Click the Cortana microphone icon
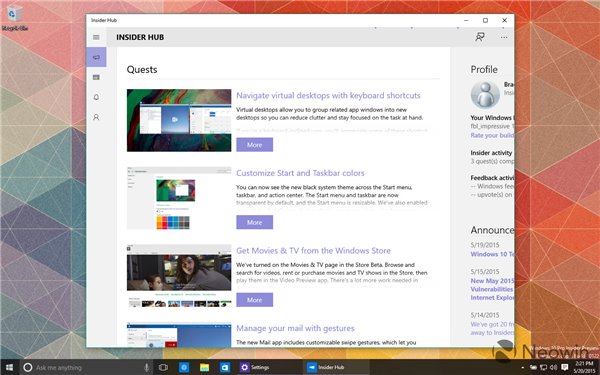Image resolution: width=600 pixels, height=375 pixels. click(x=146, y=368)
